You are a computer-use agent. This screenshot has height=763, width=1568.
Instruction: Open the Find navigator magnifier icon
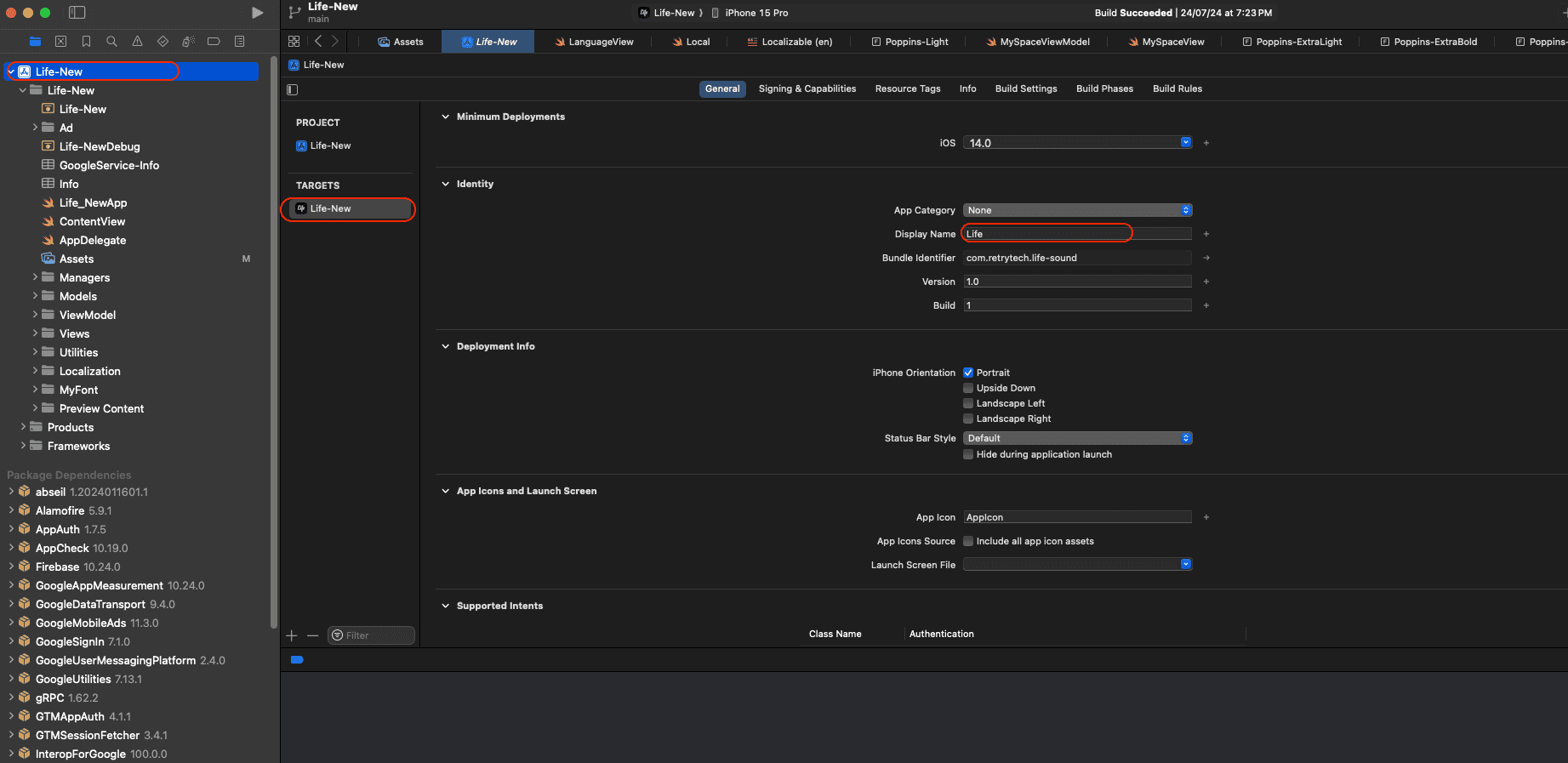pos(111,42)
